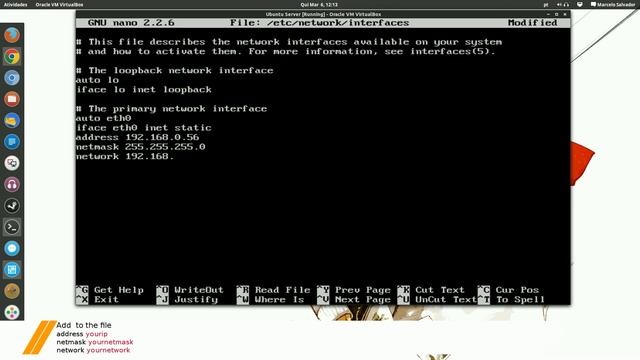Click the 'network 192.168.' line

pyautogui.click(x=125, y=157)
